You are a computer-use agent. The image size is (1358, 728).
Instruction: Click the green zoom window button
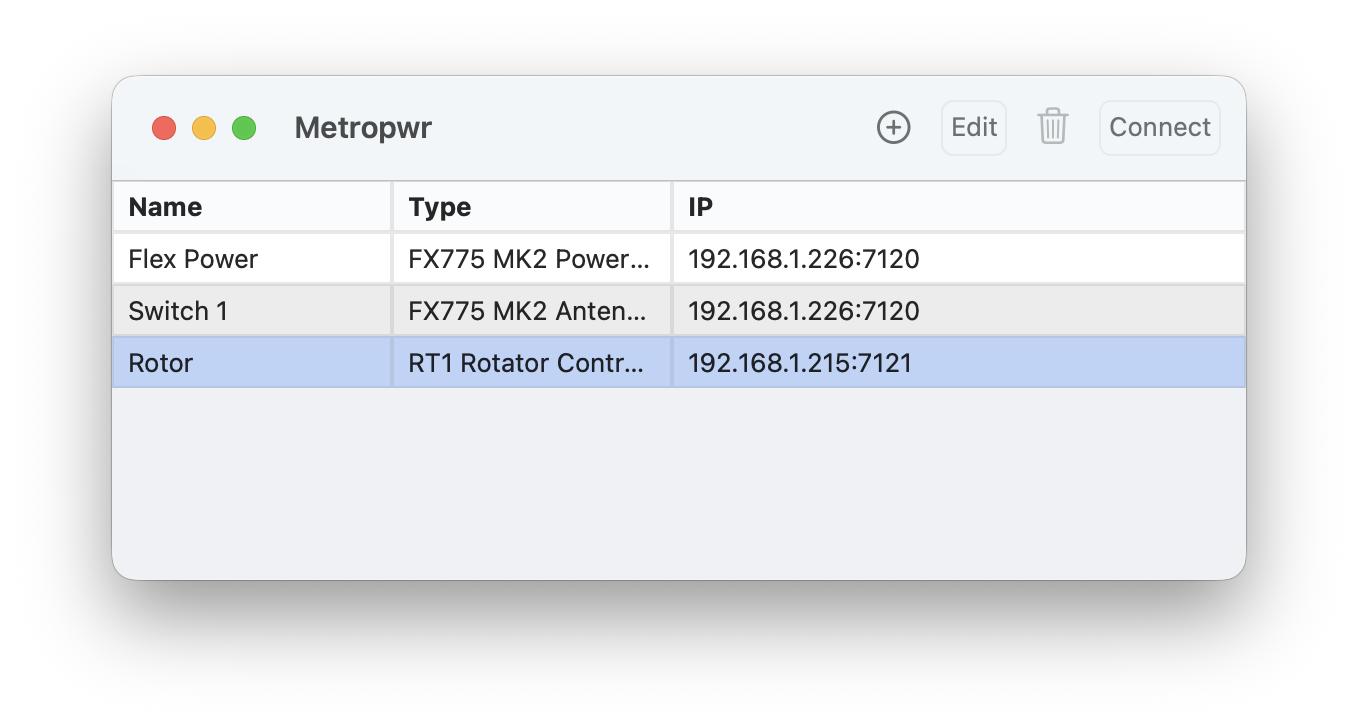point(244,128)
